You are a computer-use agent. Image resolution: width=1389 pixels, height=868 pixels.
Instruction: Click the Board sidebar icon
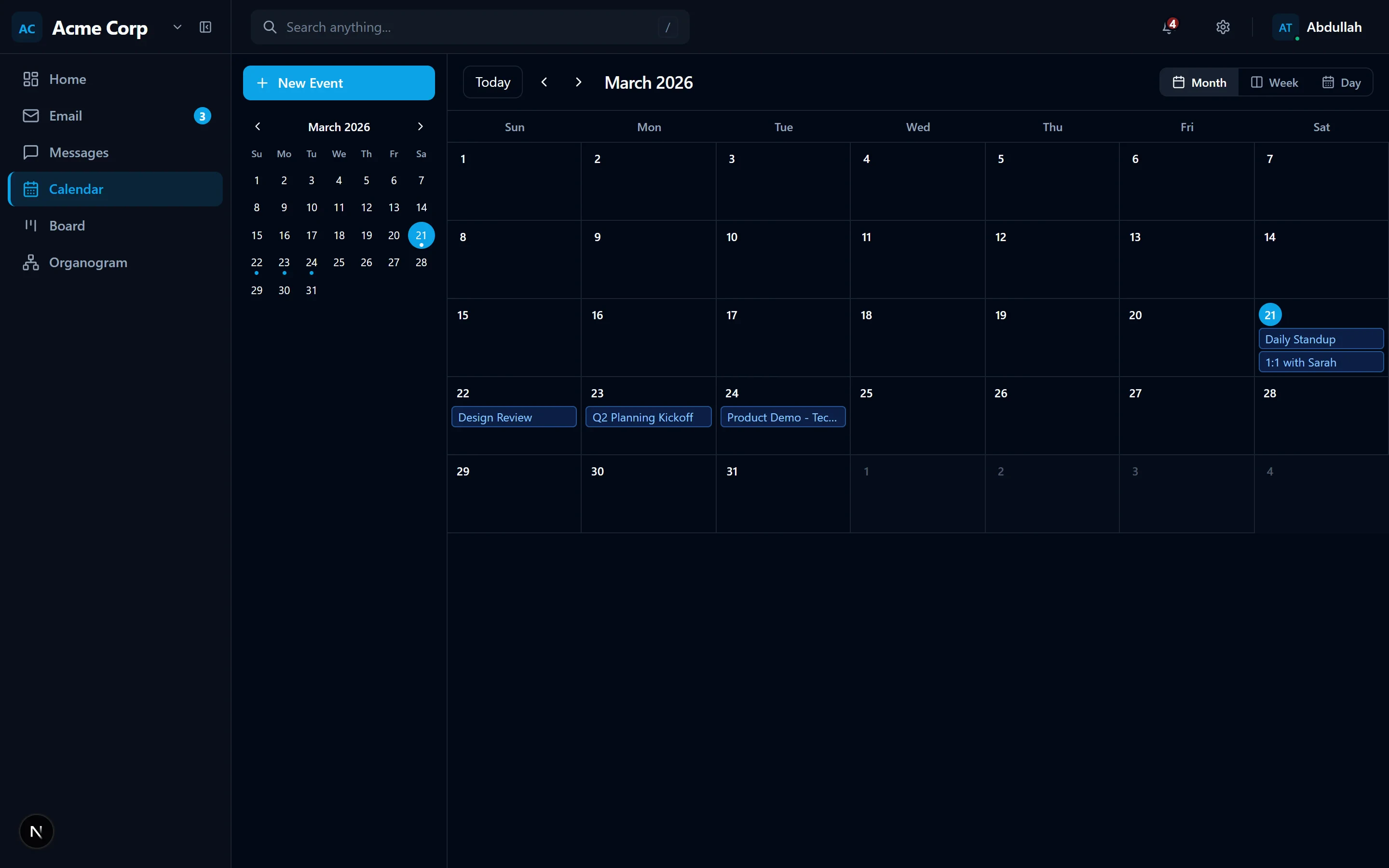click(30, 226)
